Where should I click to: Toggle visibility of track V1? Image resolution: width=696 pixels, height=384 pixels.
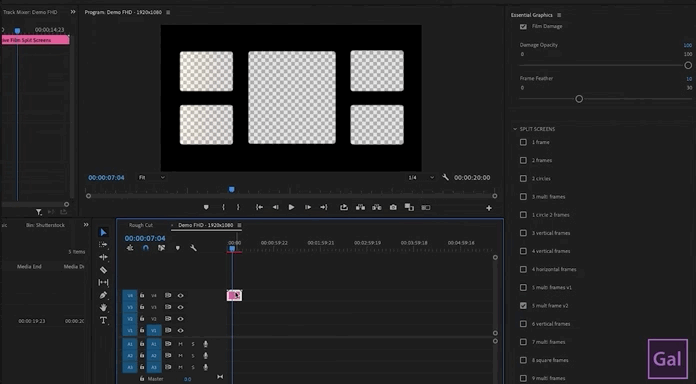(181, 330)
